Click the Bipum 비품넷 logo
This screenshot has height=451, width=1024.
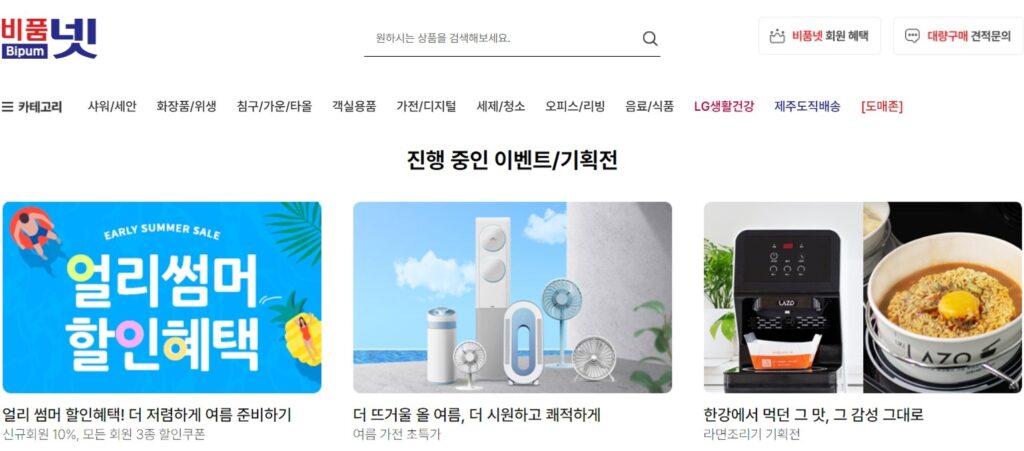point(49,39)
